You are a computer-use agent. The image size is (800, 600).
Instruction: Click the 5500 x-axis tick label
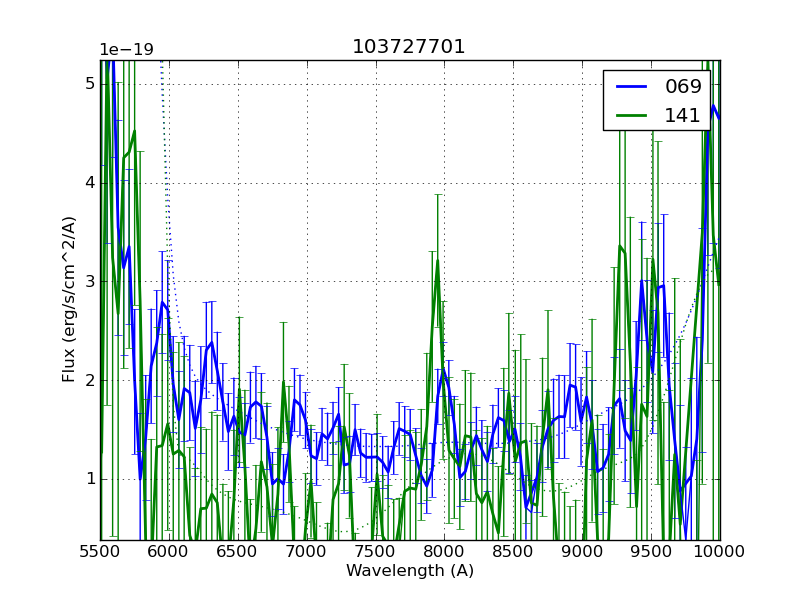pyautogui.click(x=100, y=552)
